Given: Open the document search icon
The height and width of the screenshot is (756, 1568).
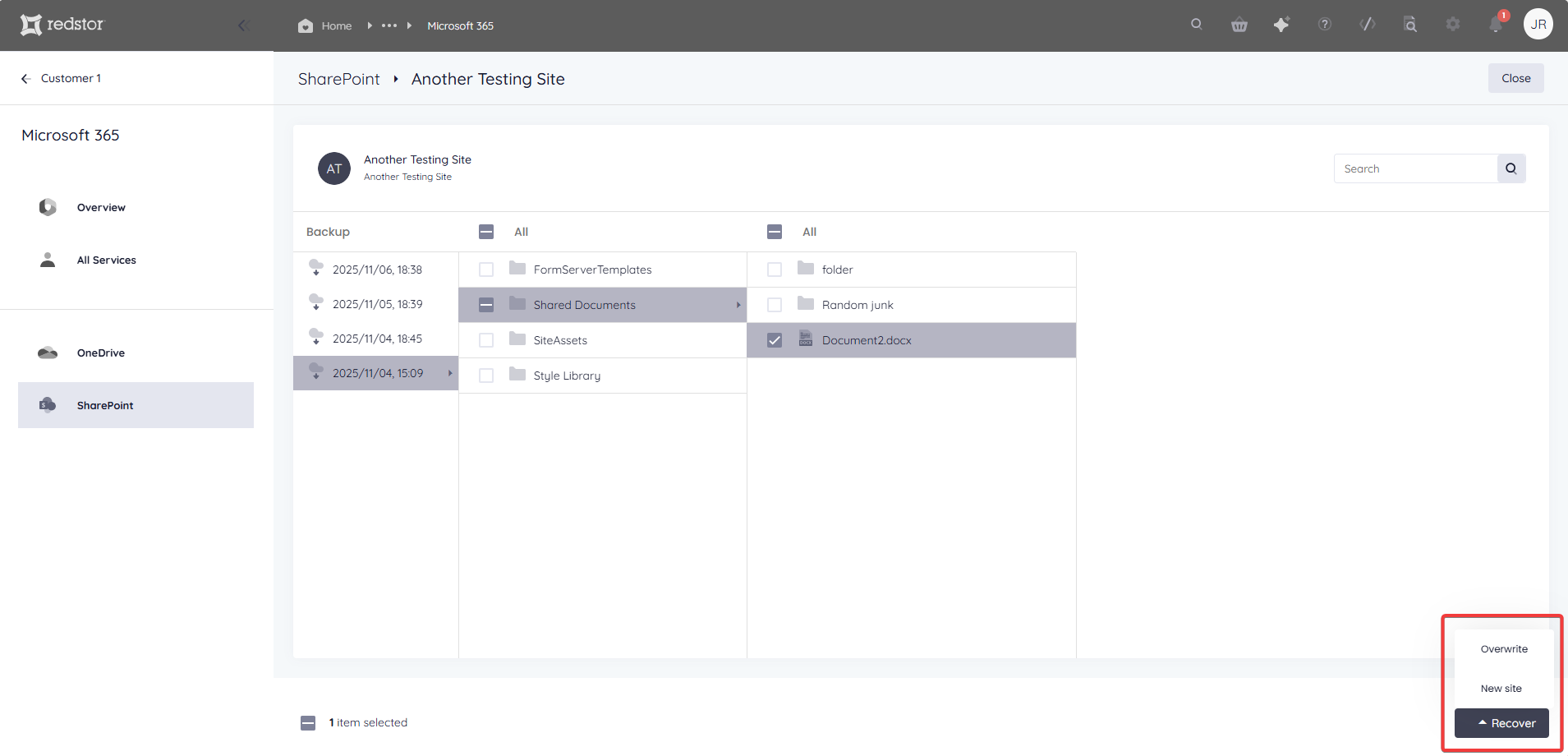Looking at the screenshot, I should tap(1410, 25).
